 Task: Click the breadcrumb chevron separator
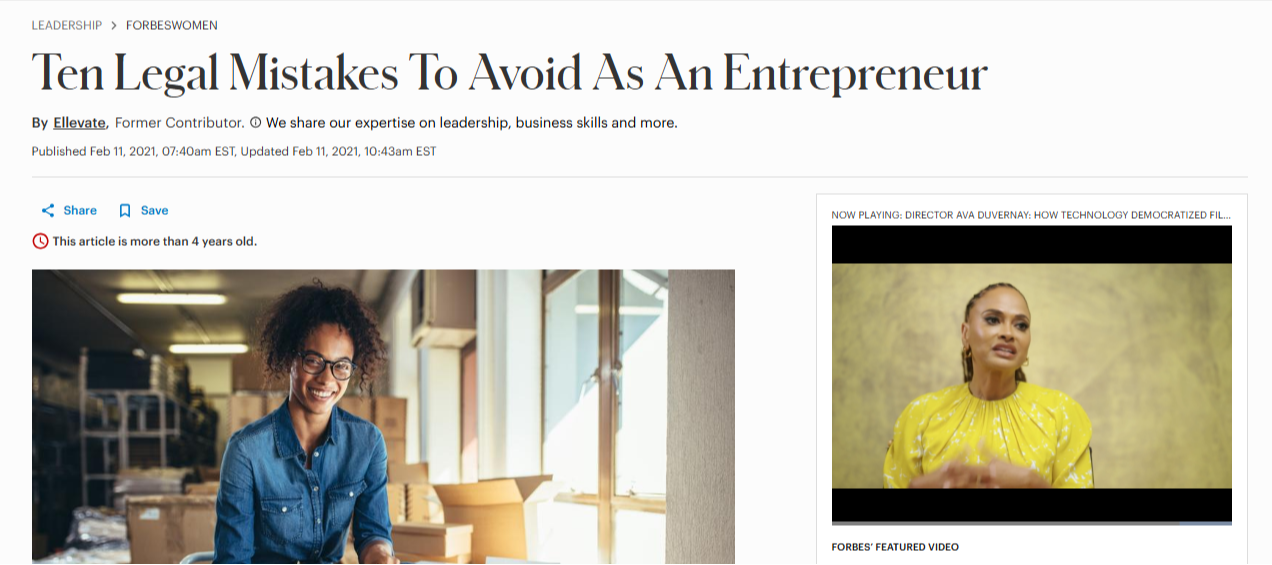tap(114, 25)
